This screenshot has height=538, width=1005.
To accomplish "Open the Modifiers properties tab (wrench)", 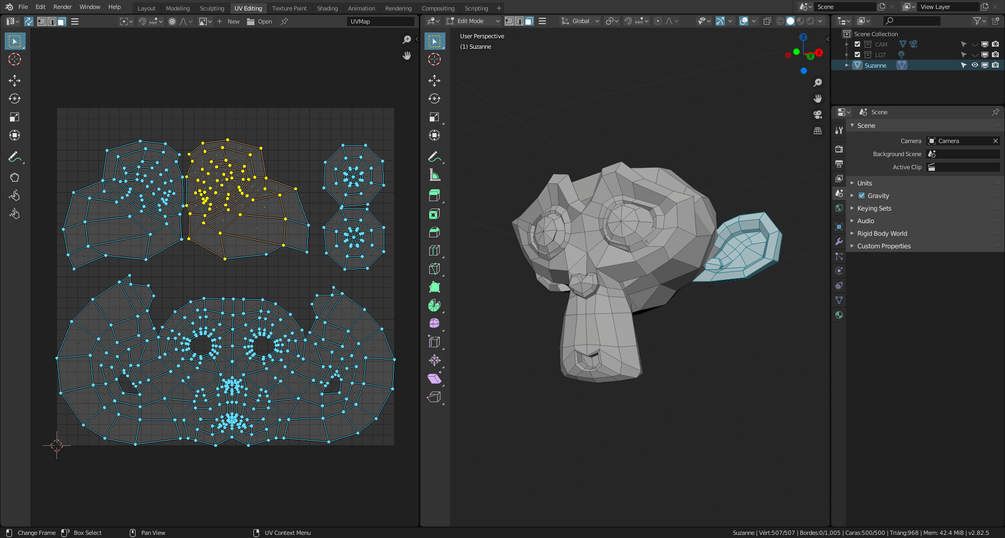I will (x=839, y=241).
